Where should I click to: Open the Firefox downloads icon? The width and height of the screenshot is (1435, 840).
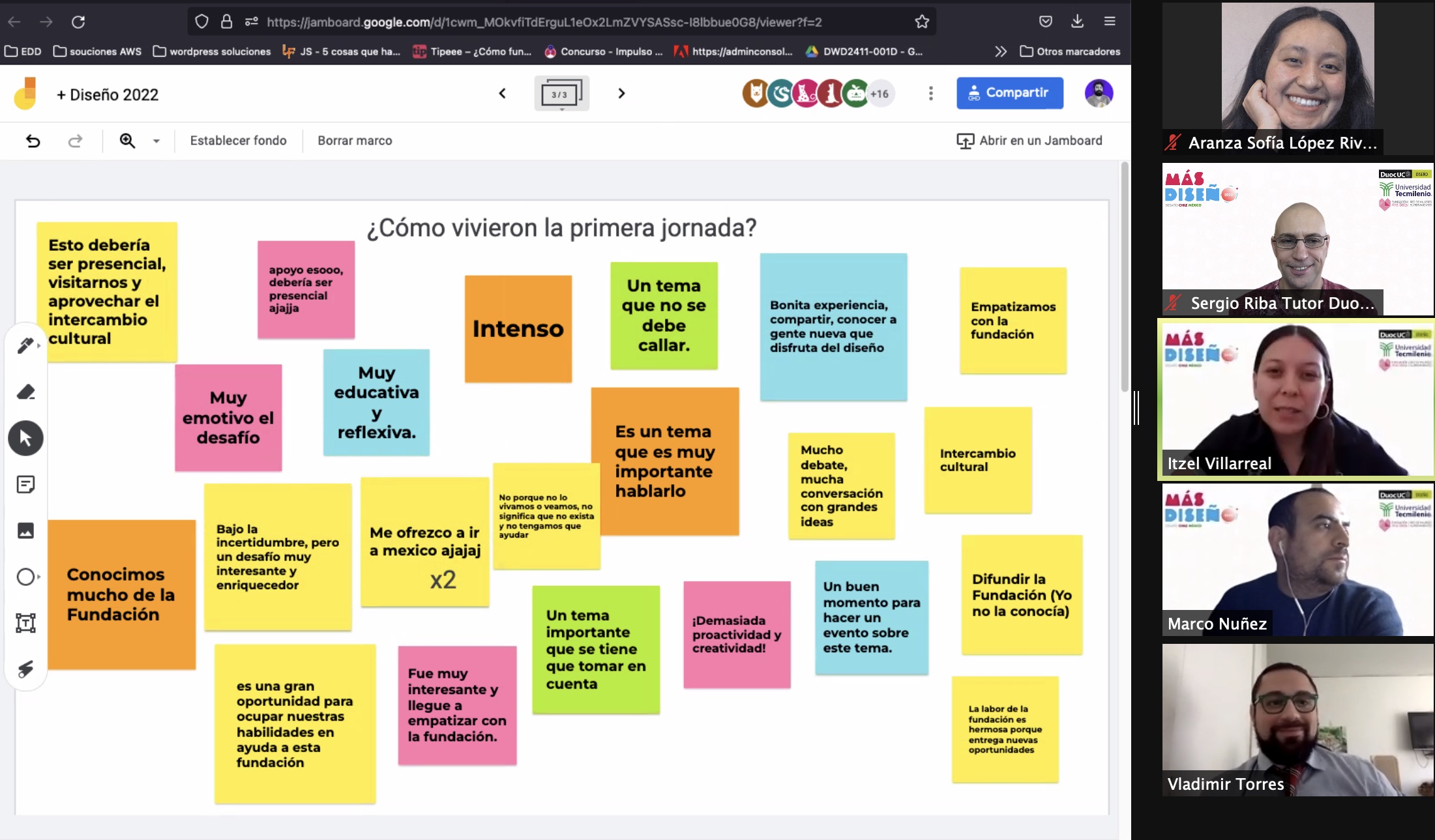(x=1078, y=22)
